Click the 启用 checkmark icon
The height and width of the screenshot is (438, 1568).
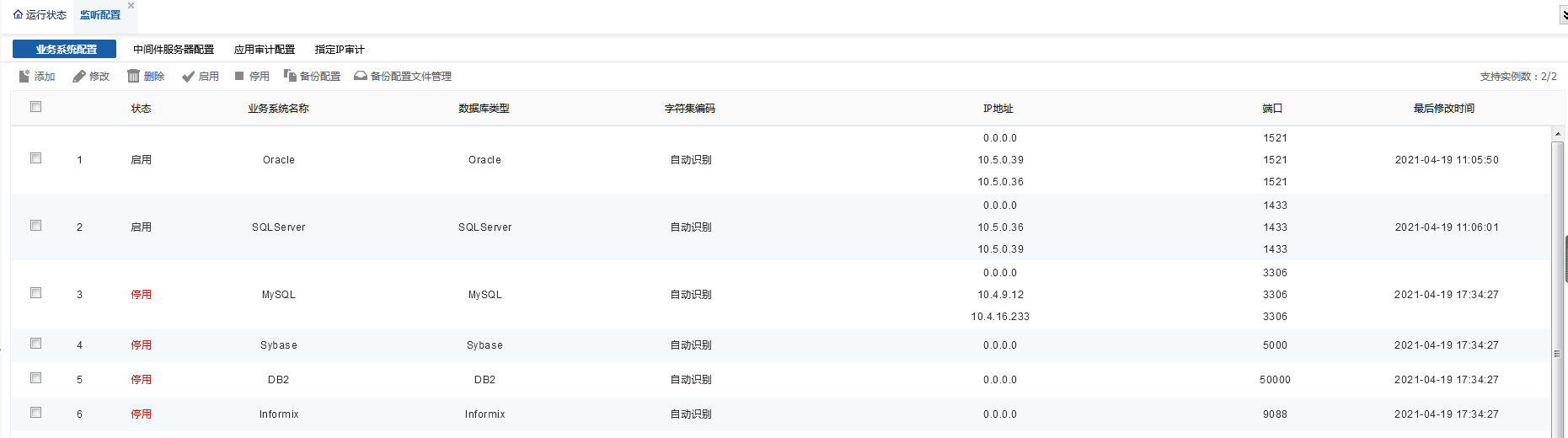tap(188, 76)
